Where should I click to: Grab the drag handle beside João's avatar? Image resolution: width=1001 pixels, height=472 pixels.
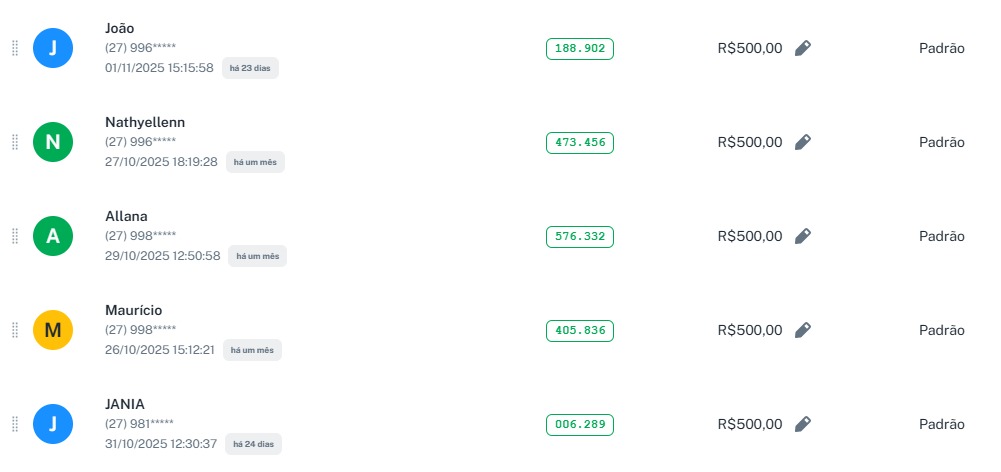pos(15,48)
